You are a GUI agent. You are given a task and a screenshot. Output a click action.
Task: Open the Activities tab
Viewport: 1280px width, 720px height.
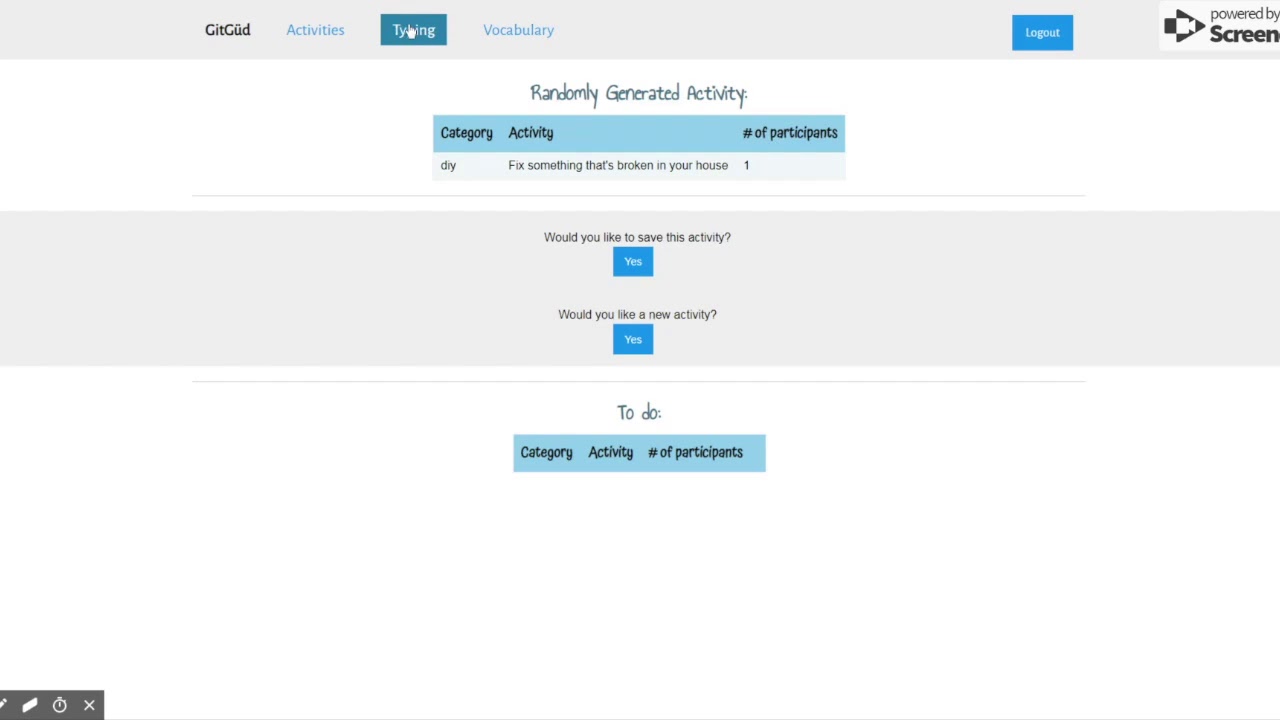(x=315, y=30)
